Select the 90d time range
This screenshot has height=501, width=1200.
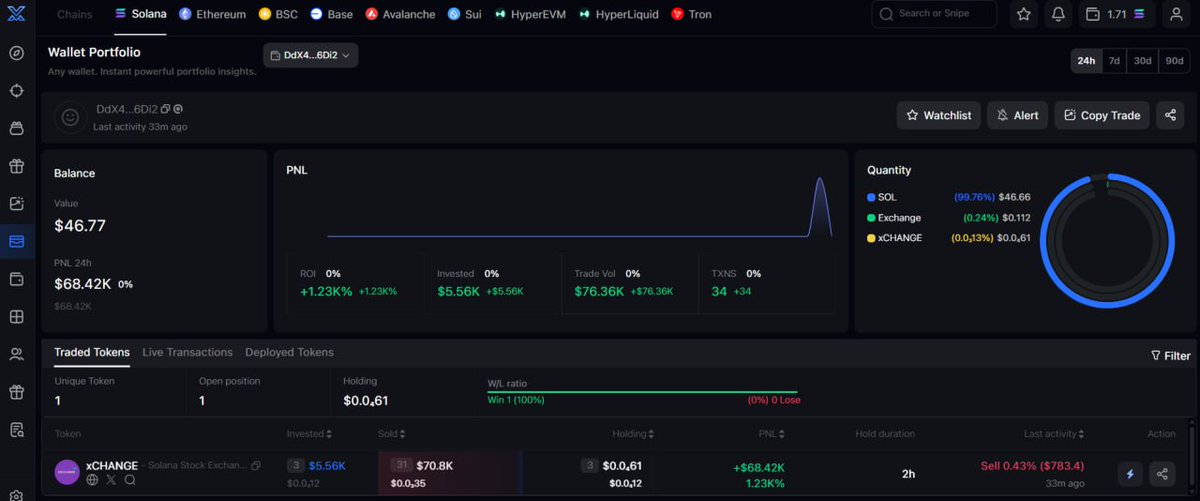pyautogui.click(x=1174, y=60)
